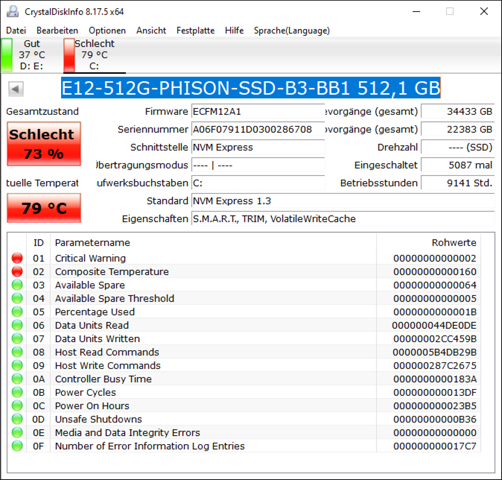The height and width of the screenshot is (480, 502).
Task: Minimize the CrystalDiskInfo window
Action: [416, 11]
